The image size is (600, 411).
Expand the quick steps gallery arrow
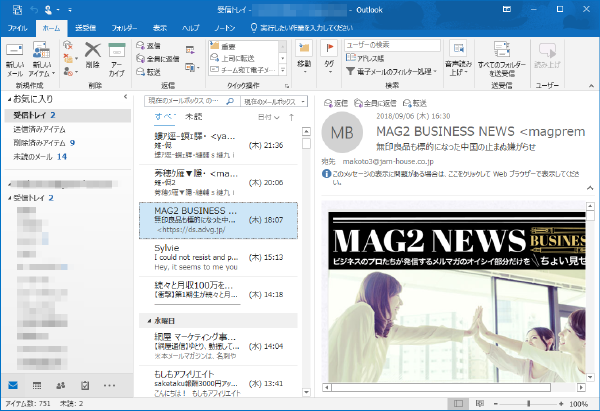[x=283, y=70]
